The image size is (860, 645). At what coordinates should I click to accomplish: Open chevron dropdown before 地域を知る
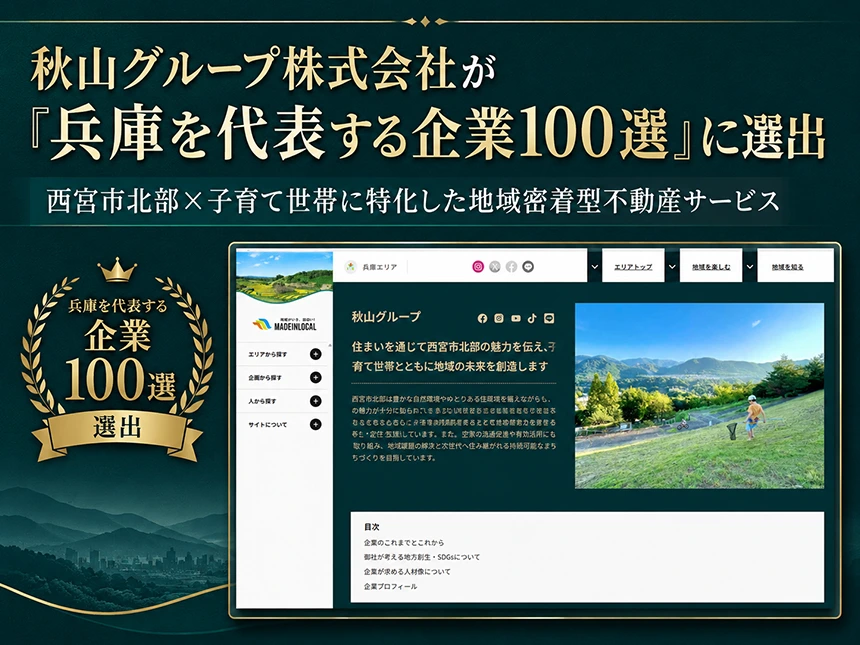point(750,267)
